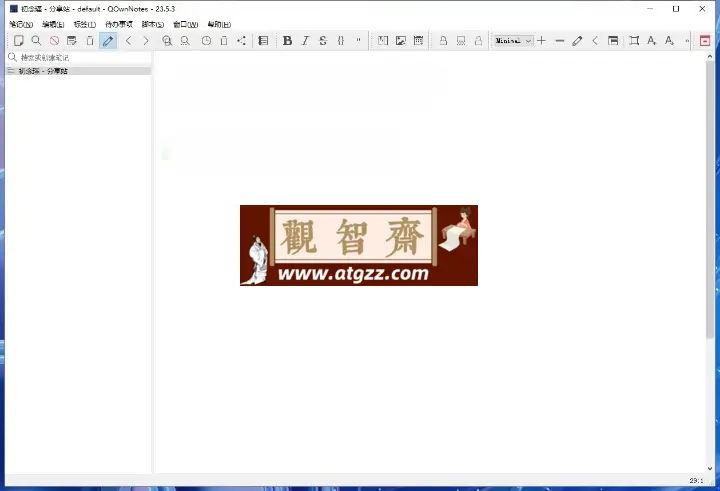Expand the toolbar overflow chevron
The height and width of the screenshot is (491, 720).
click(687, 41)
